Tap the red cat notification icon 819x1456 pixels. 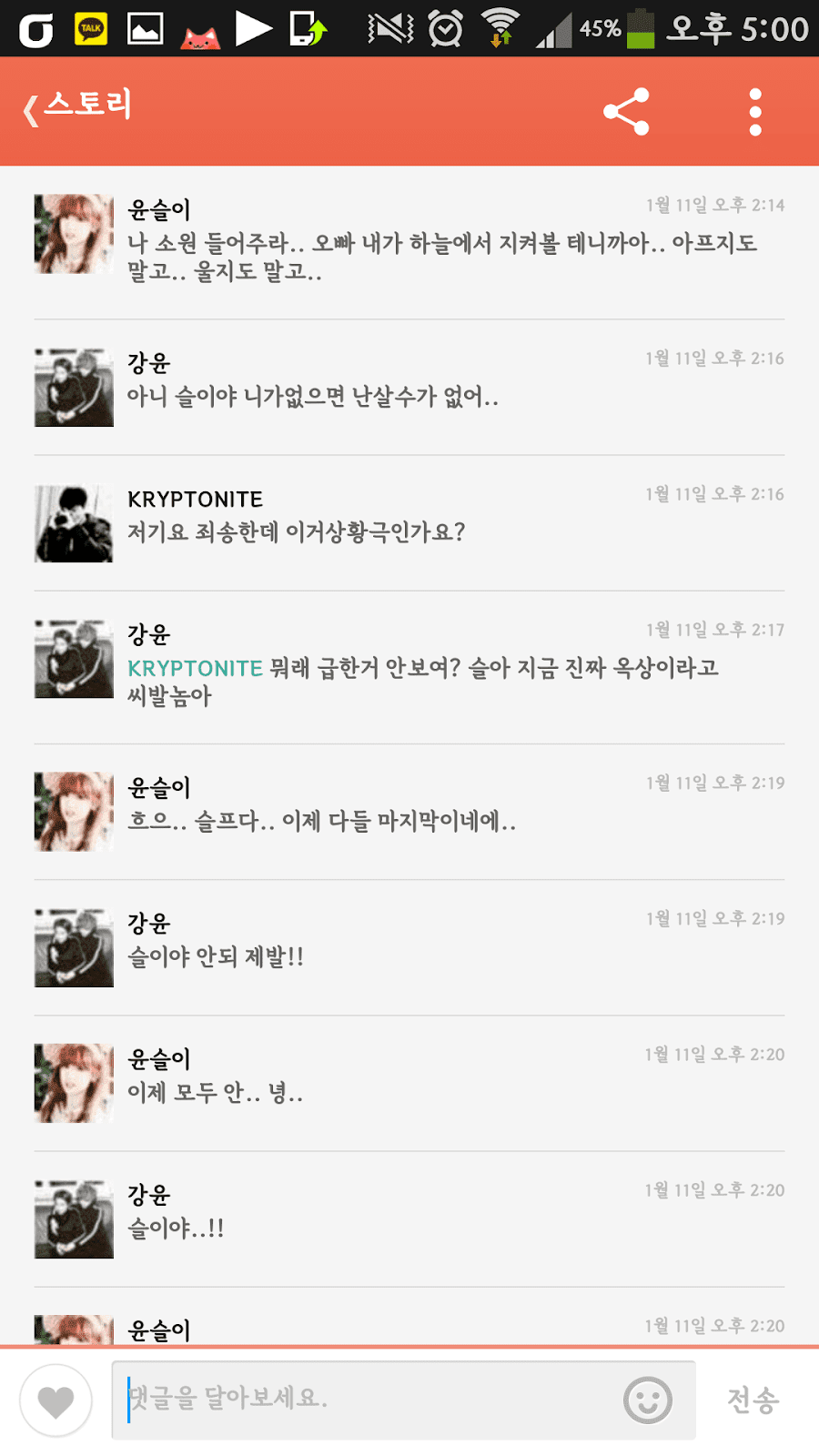[x=200, y=35]
